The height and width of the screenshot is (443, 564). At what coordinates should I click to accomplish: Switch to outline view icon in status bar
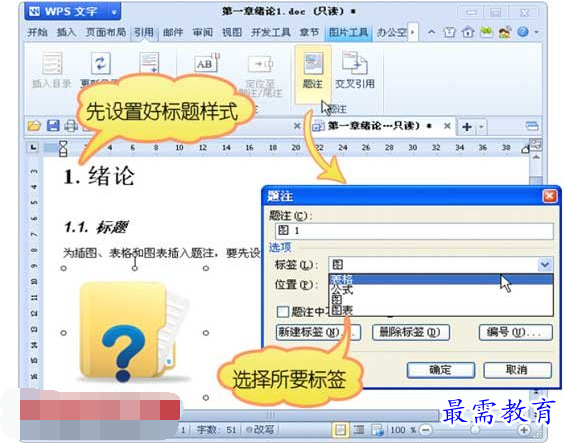click(x=359, y=429)
